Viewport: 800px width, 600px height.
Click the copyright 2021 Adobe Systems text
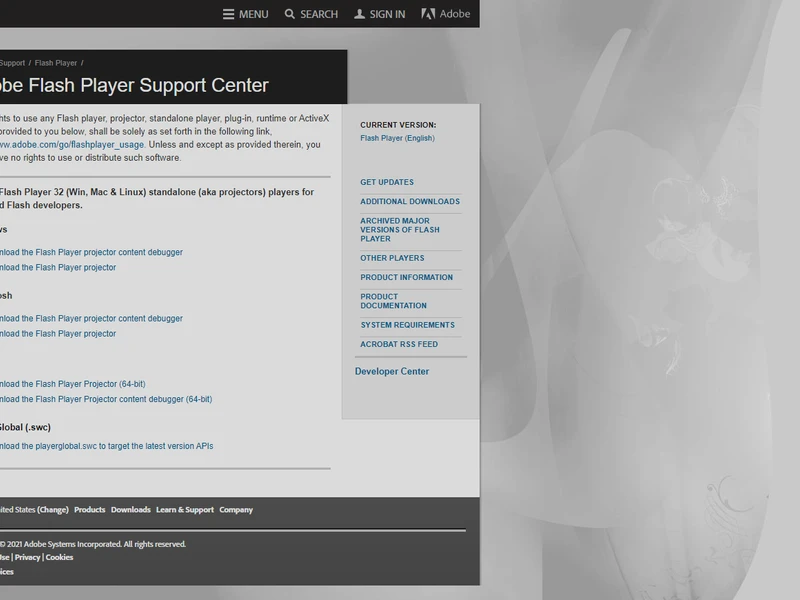pos(93,544)
